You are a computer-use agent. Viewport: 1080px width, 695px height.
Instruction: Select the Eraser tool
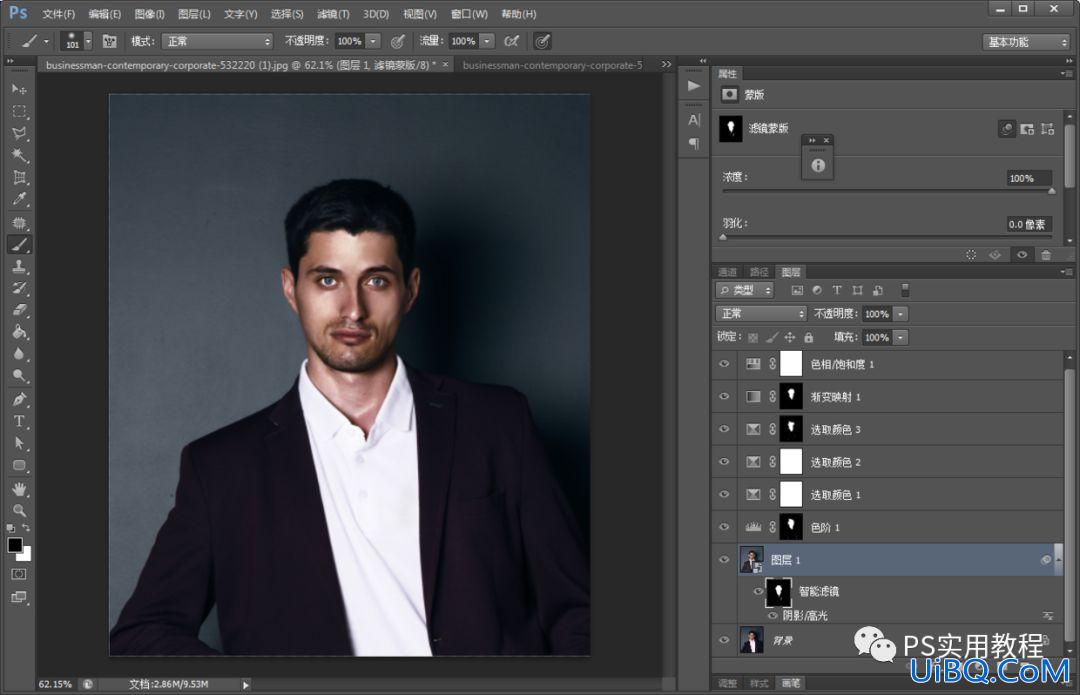[x=19, y=310]
